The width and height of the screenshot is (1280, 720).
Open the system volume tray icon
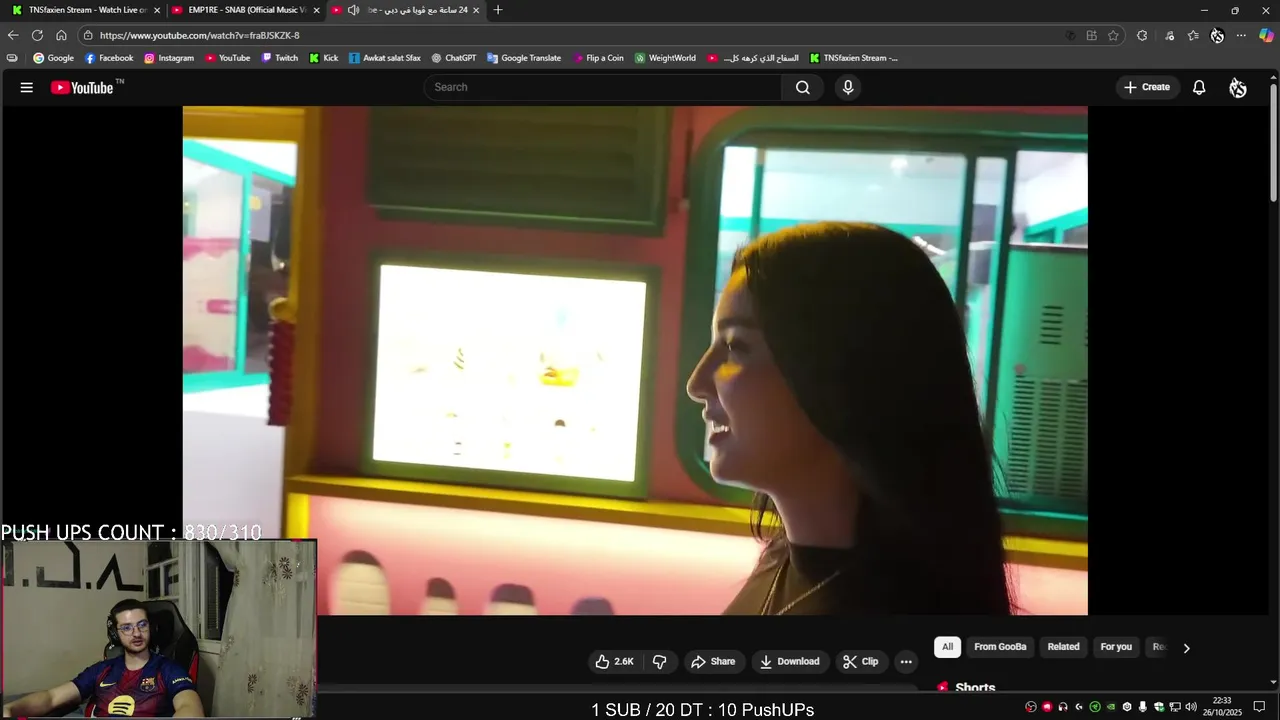tap(1191, 707)
